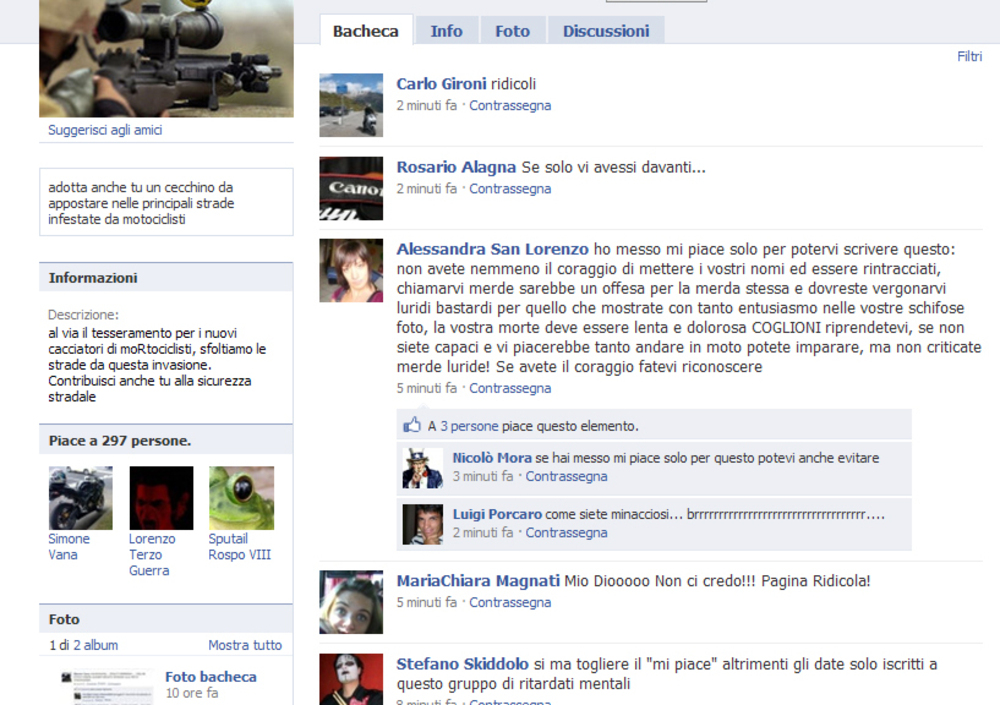Image resolution: width=1000 pixels, height=705 pixels.
Task: Open the Filtri options
Action: 969,56
